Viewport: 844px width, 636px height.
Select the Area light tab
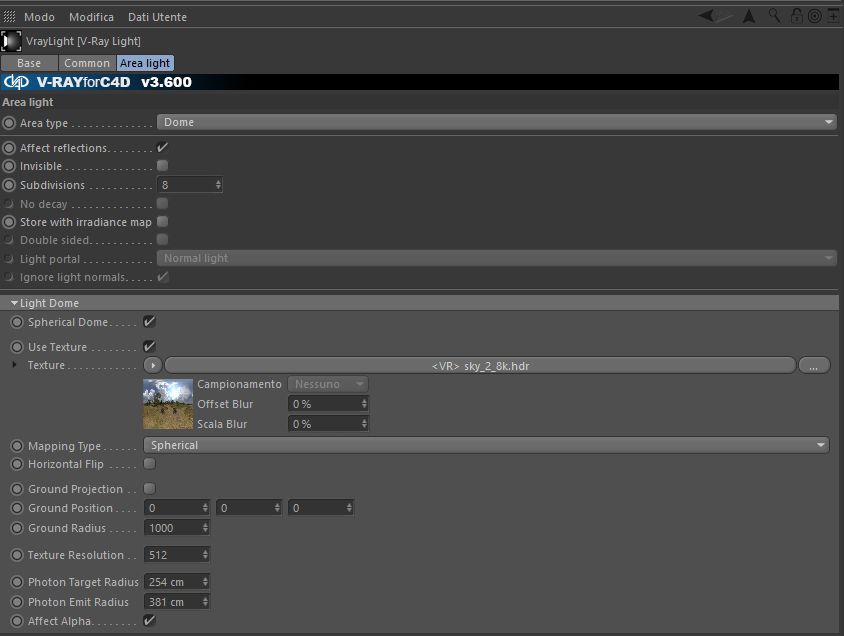145,63
